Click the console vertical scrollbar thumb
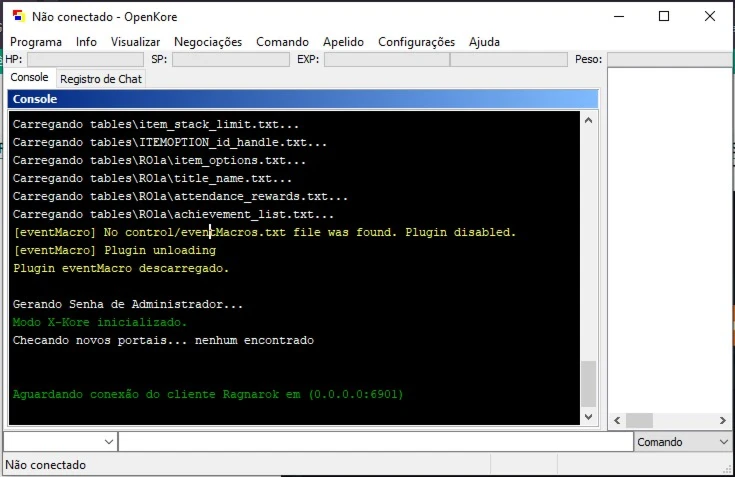The height and width of the screenshot is (477, 735). [x=589, y=383]
